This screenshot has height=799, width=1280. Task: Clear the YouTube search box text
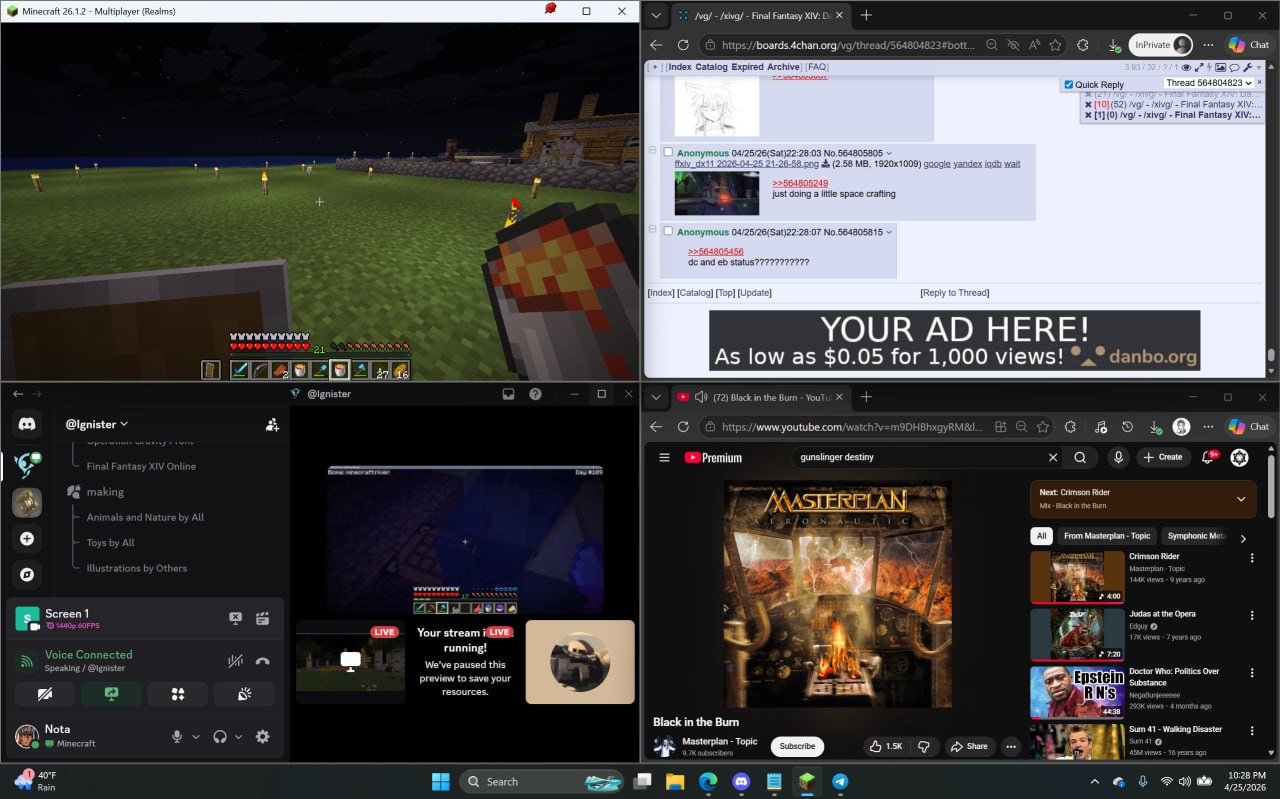(x=1052, y=457)
